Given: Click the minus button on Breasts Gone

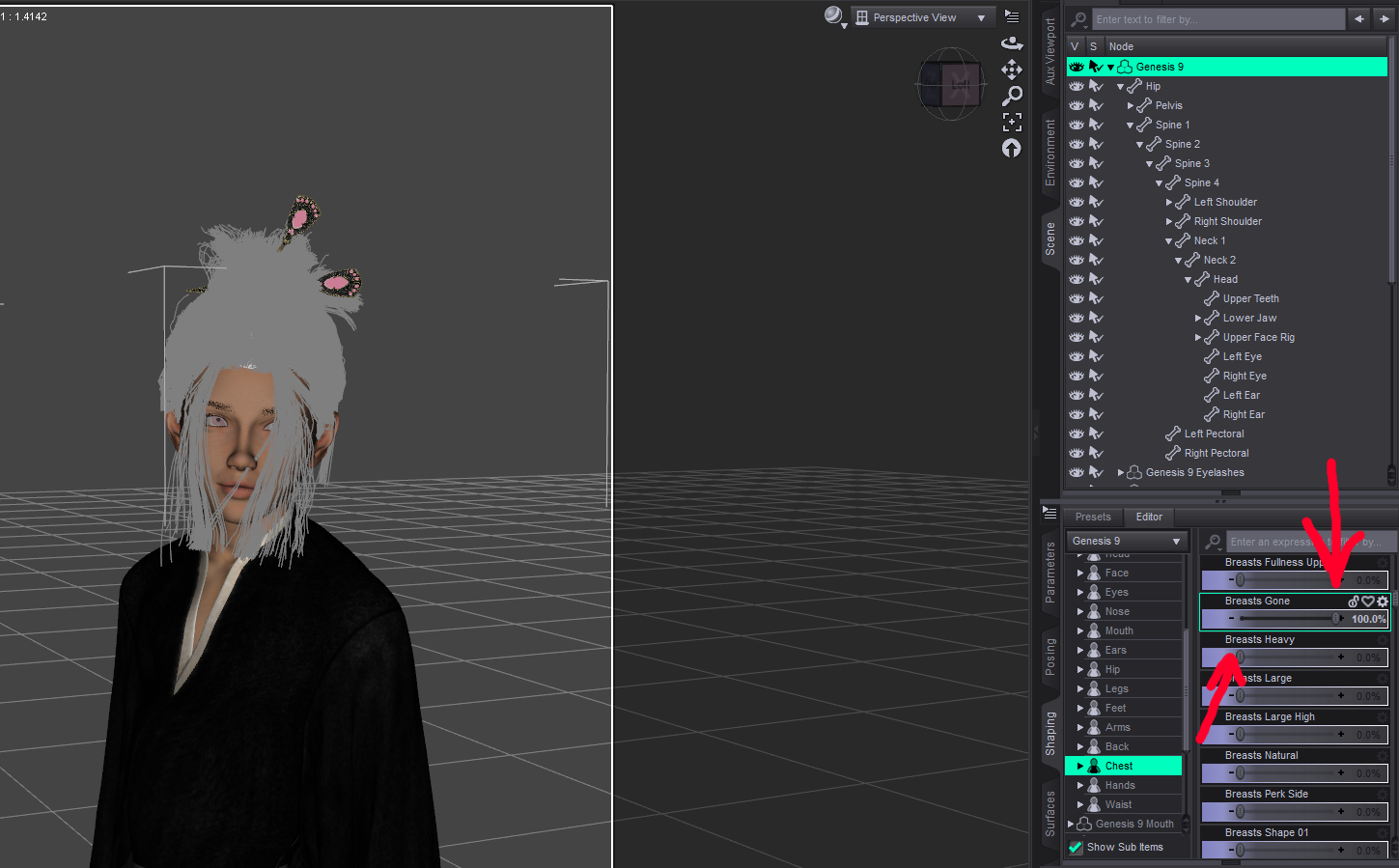Looking at the screenshot, I should [1231, 618].
